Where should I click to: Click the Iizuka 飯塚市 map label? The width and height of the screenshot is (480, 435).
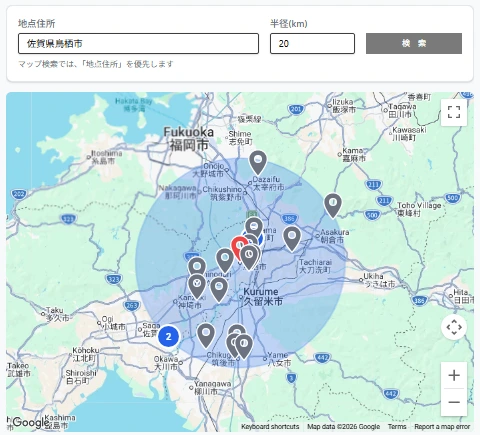344,105
